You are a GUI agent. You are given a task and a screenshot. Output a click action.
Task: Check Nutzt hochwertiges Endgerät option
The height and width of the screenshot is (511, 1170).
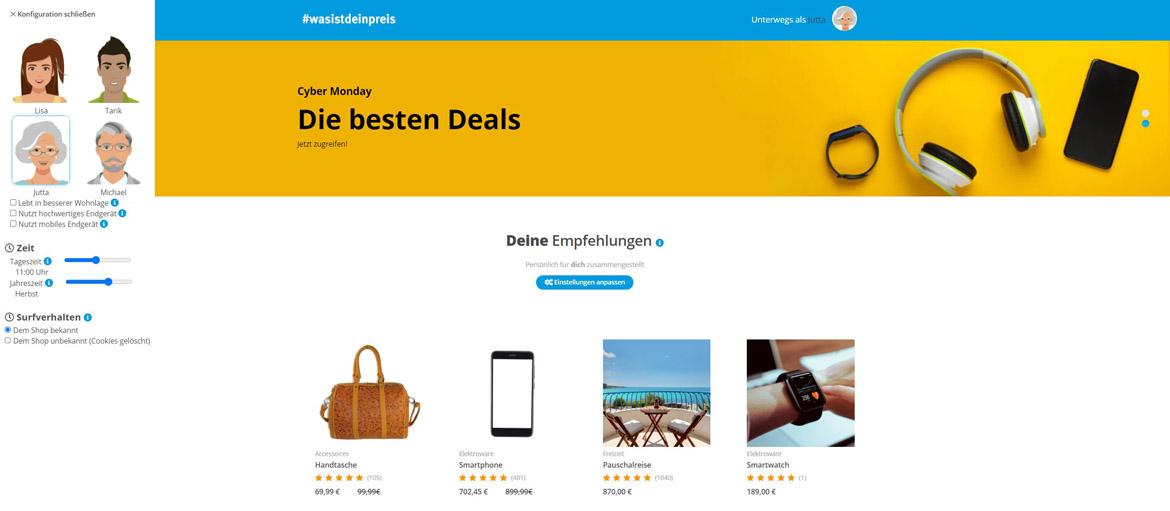click(x=13, y=213)
